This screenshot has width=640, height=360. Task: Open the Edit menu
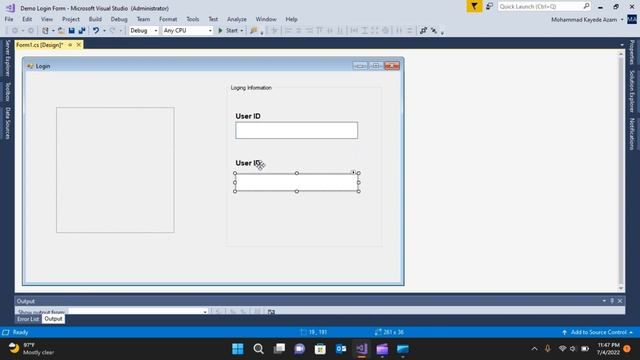tap(27, 19)
